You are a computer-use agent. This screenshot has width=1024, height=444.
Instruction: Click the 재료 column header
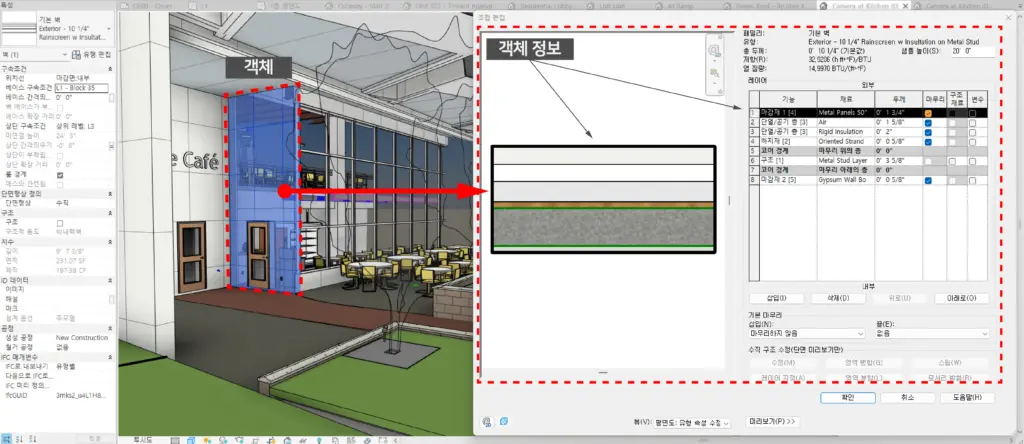tap(844, 99)
